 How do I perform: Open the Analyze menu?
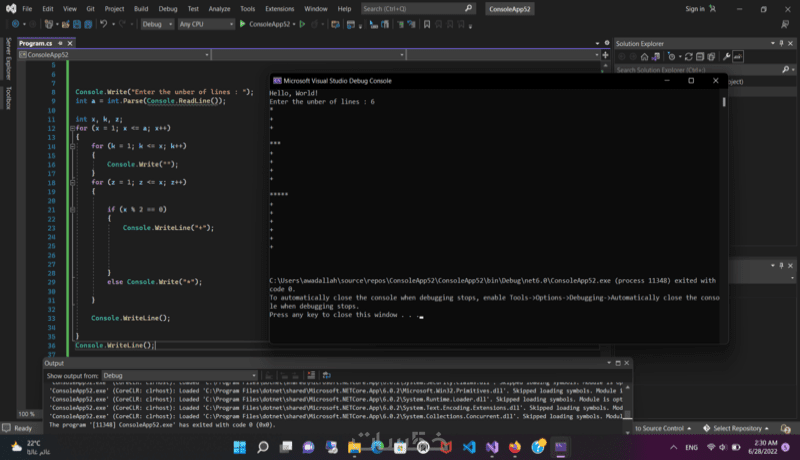click(x=219, y=9)
